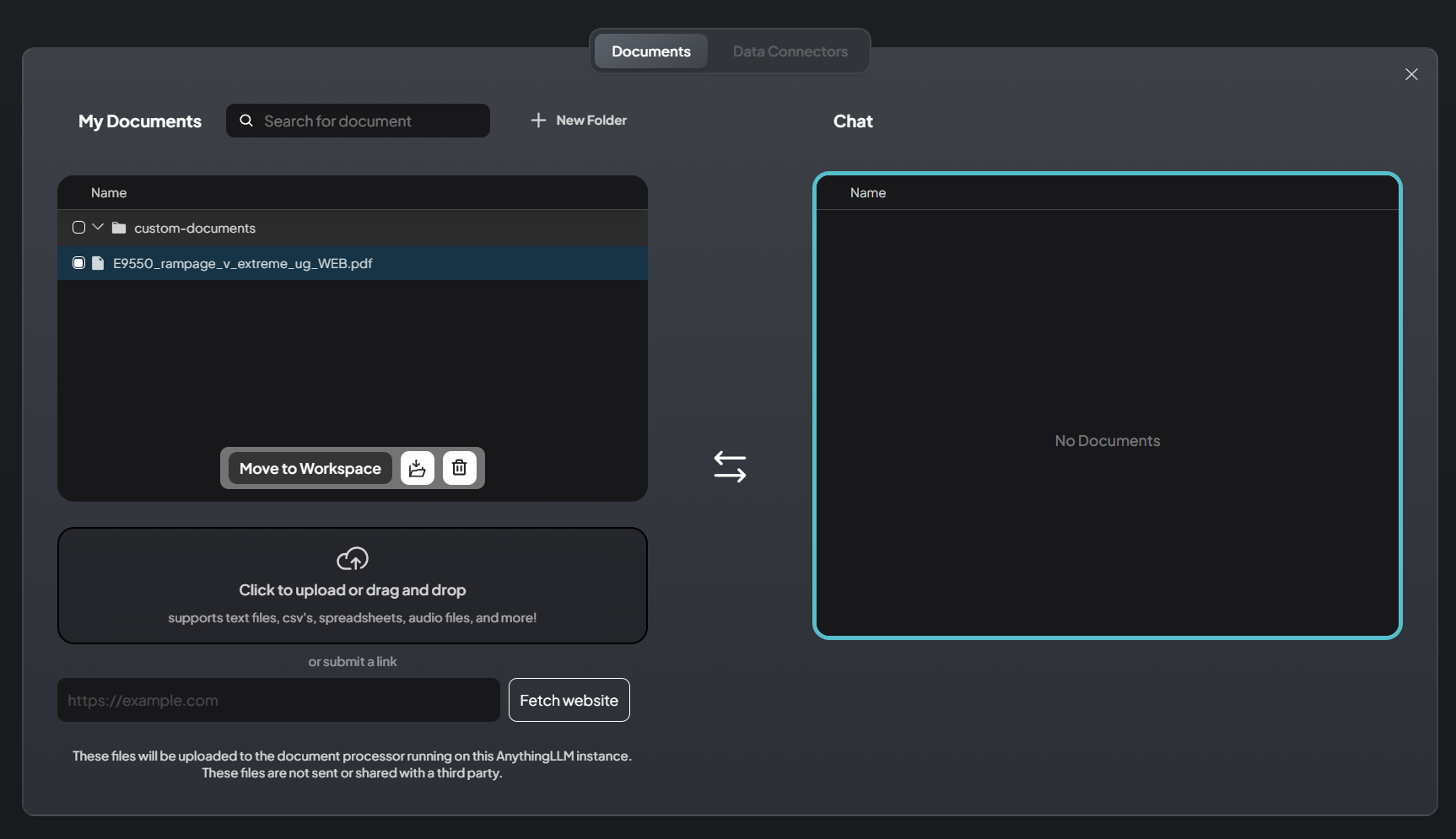The image size is (1456, 839).
Task: Select E9550_rampage_v_extreme_ug_WEB.pdf file name
Action: (x=243, y=263)
